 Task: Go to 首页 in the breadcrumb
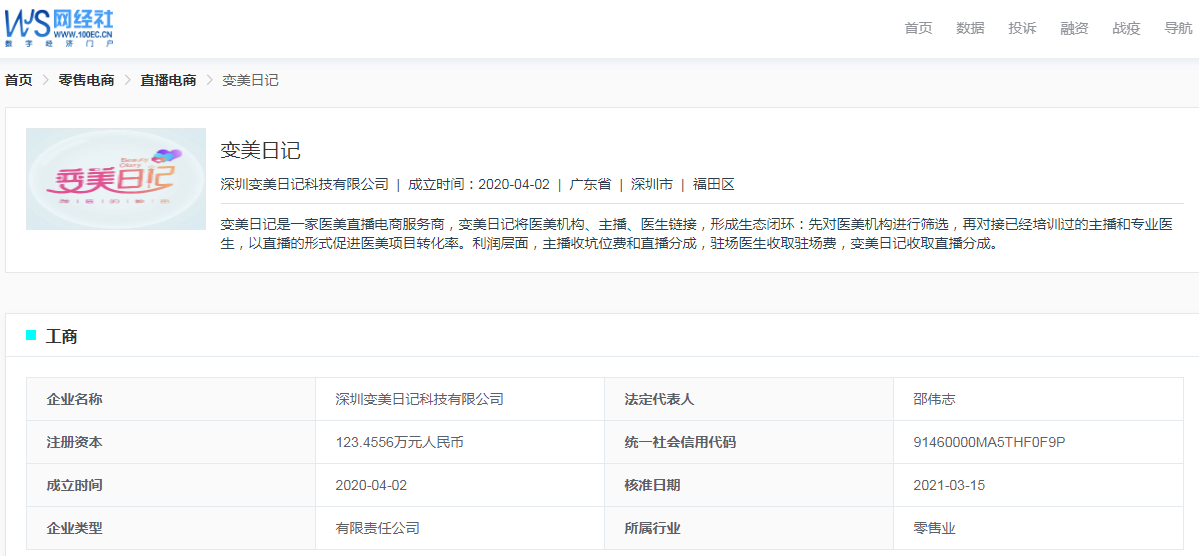point(19,80)
